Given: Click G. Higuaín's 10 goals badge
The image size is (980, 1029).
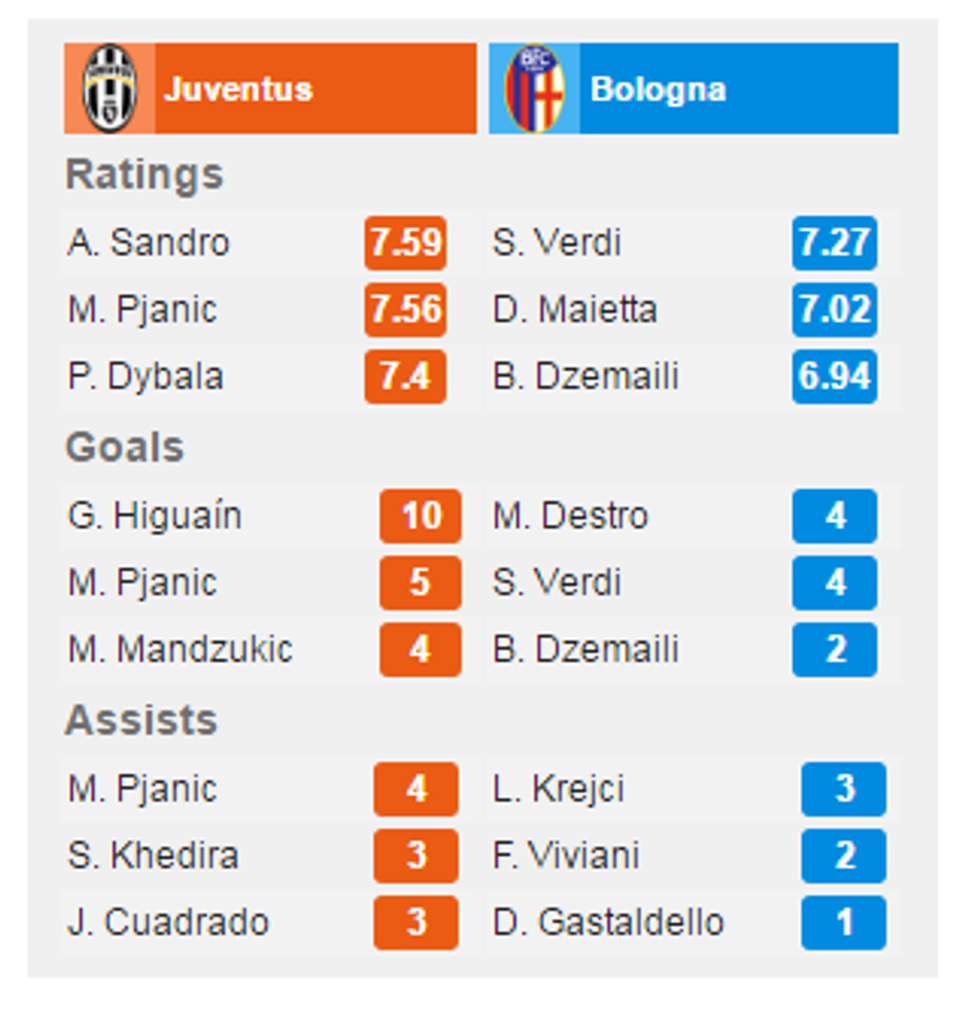Looking at the screenshot, I should (419, 516).
